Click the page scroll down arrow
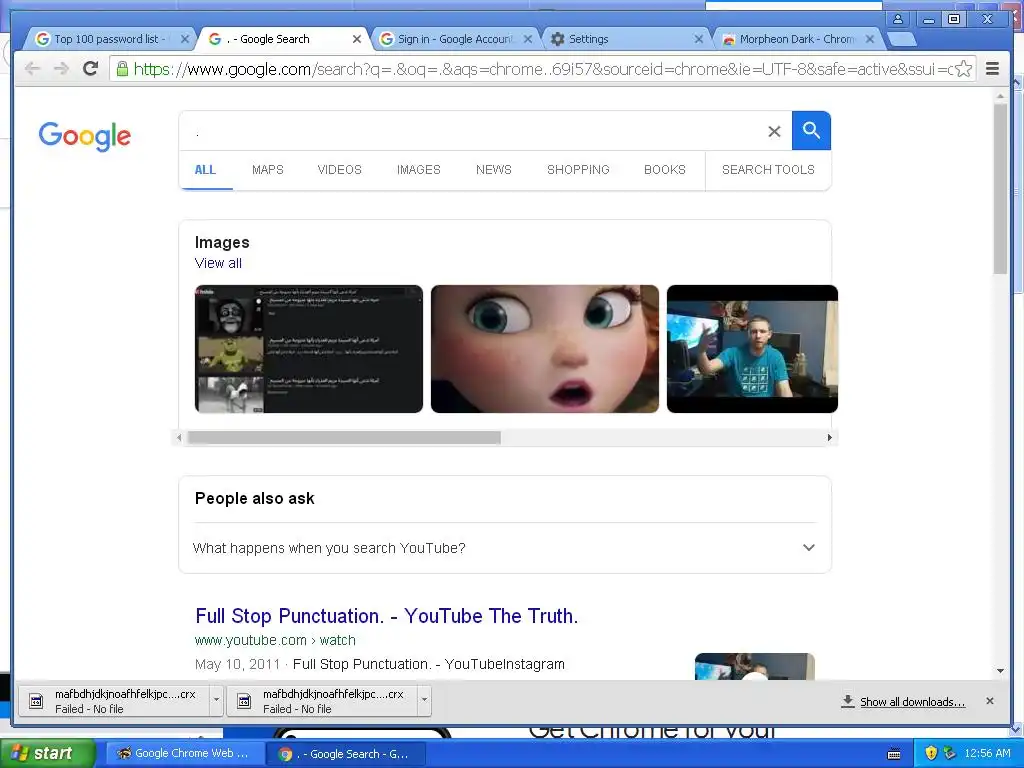Viewport: 1024px width, 768px height. pos(1000,671)
